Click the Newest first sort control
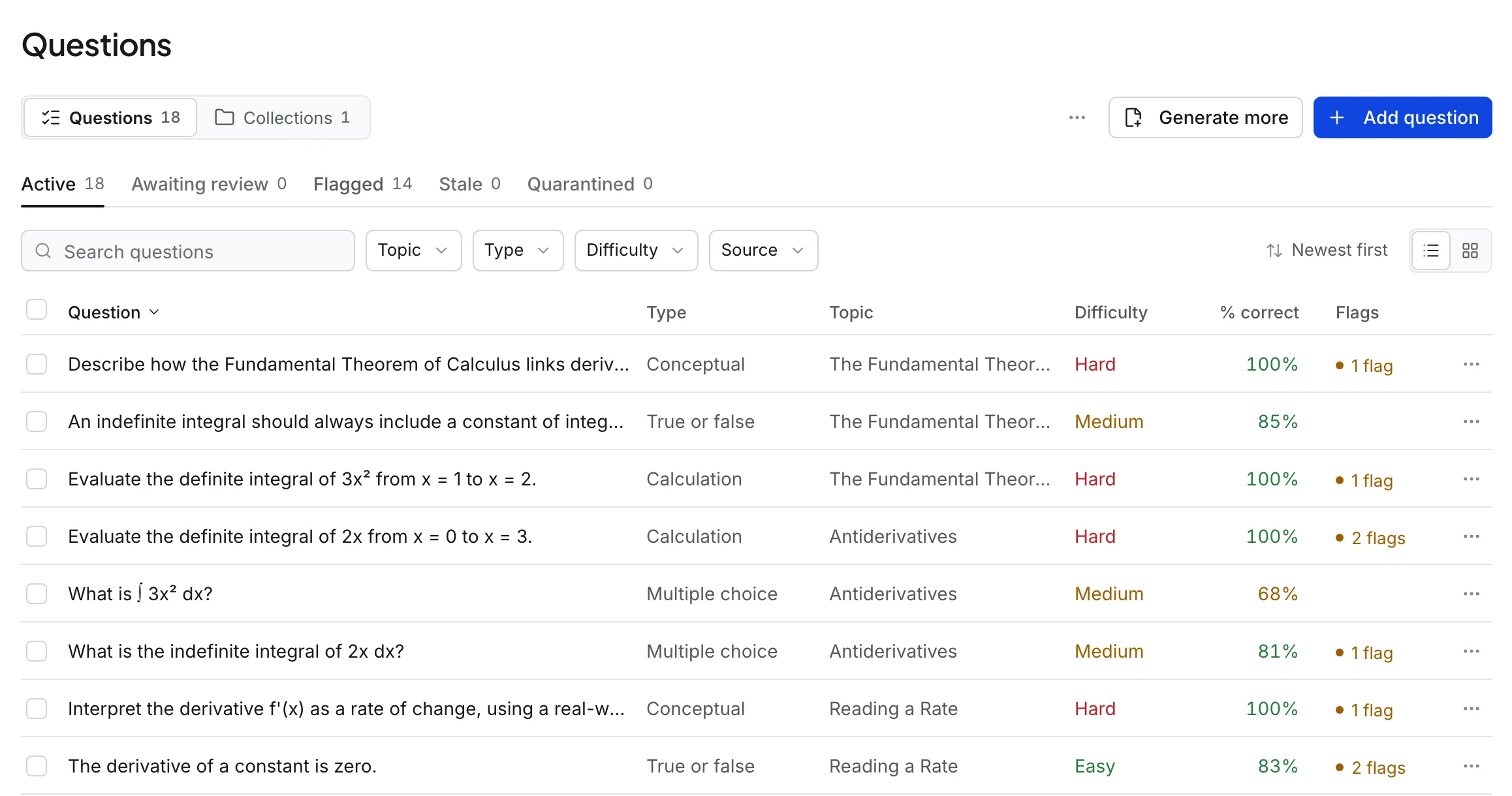Viewport: 1512px width, 796px height. 1327,251
